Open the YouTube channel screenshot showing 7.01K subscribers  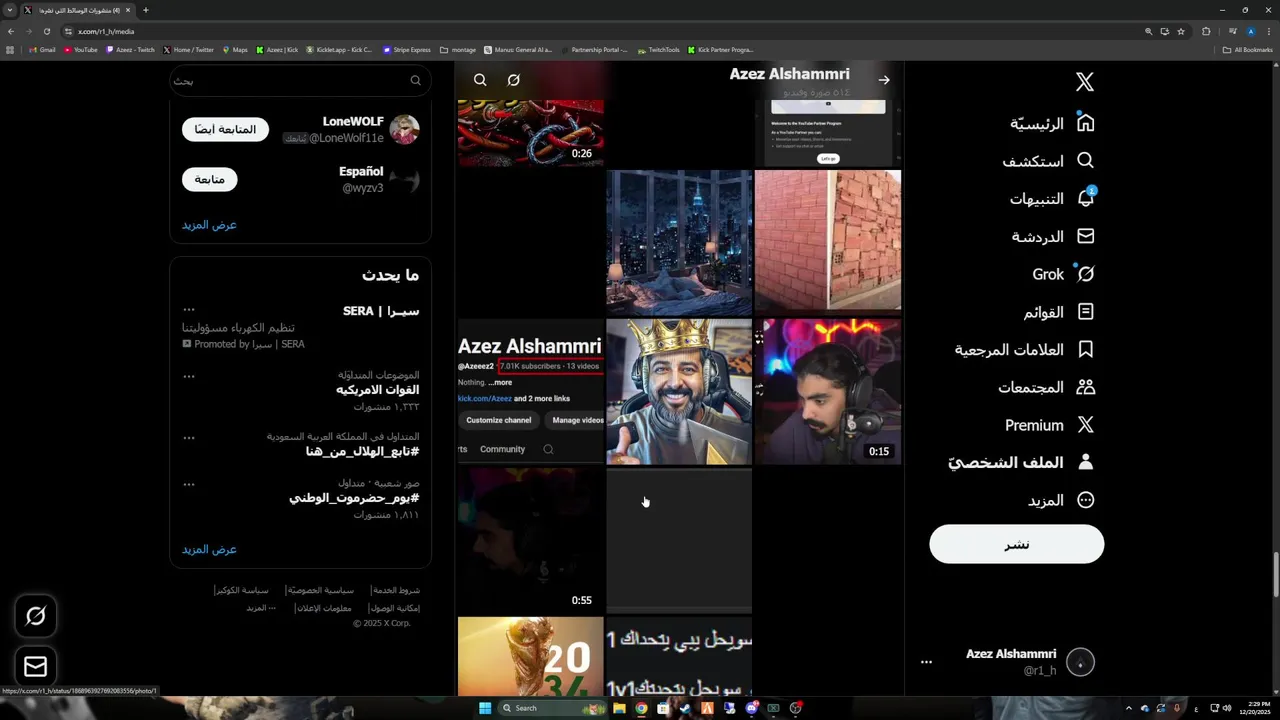[x=531, y=392]
